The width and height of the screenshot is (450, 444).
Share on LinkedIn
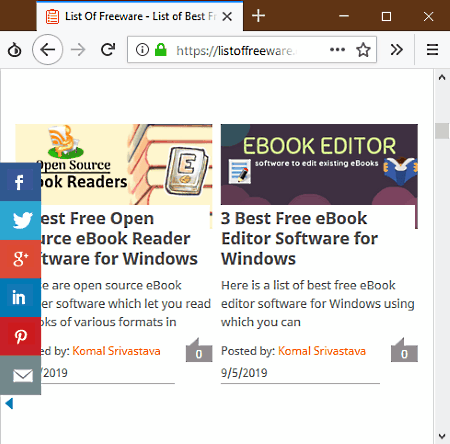click(20, 298)
